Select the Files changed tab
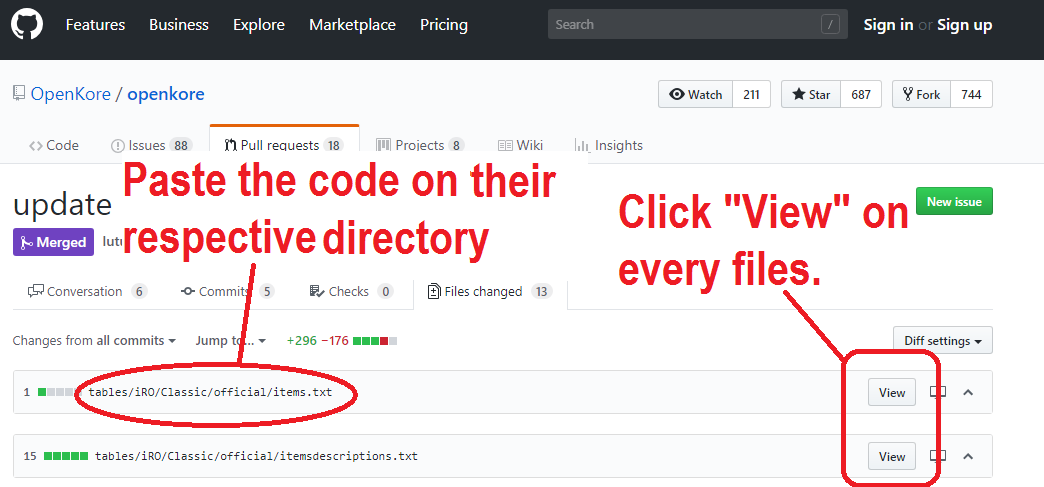This screenshot has width=1044, height=487. pyautogui.click(x=490, y=291)
